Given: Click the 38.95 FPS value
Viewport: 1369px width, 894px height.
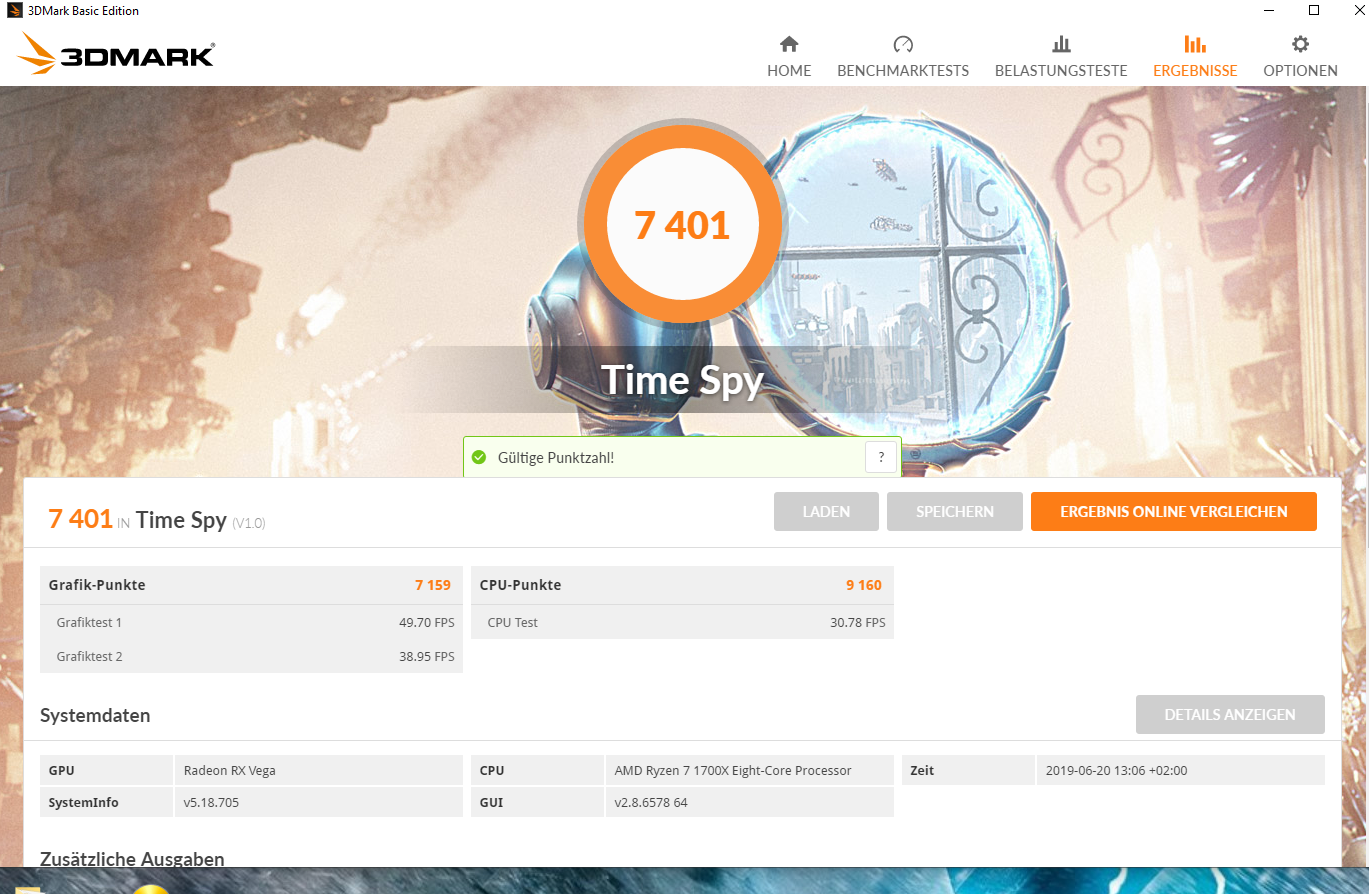Looking at the screenshot, I should click(427, 656).
